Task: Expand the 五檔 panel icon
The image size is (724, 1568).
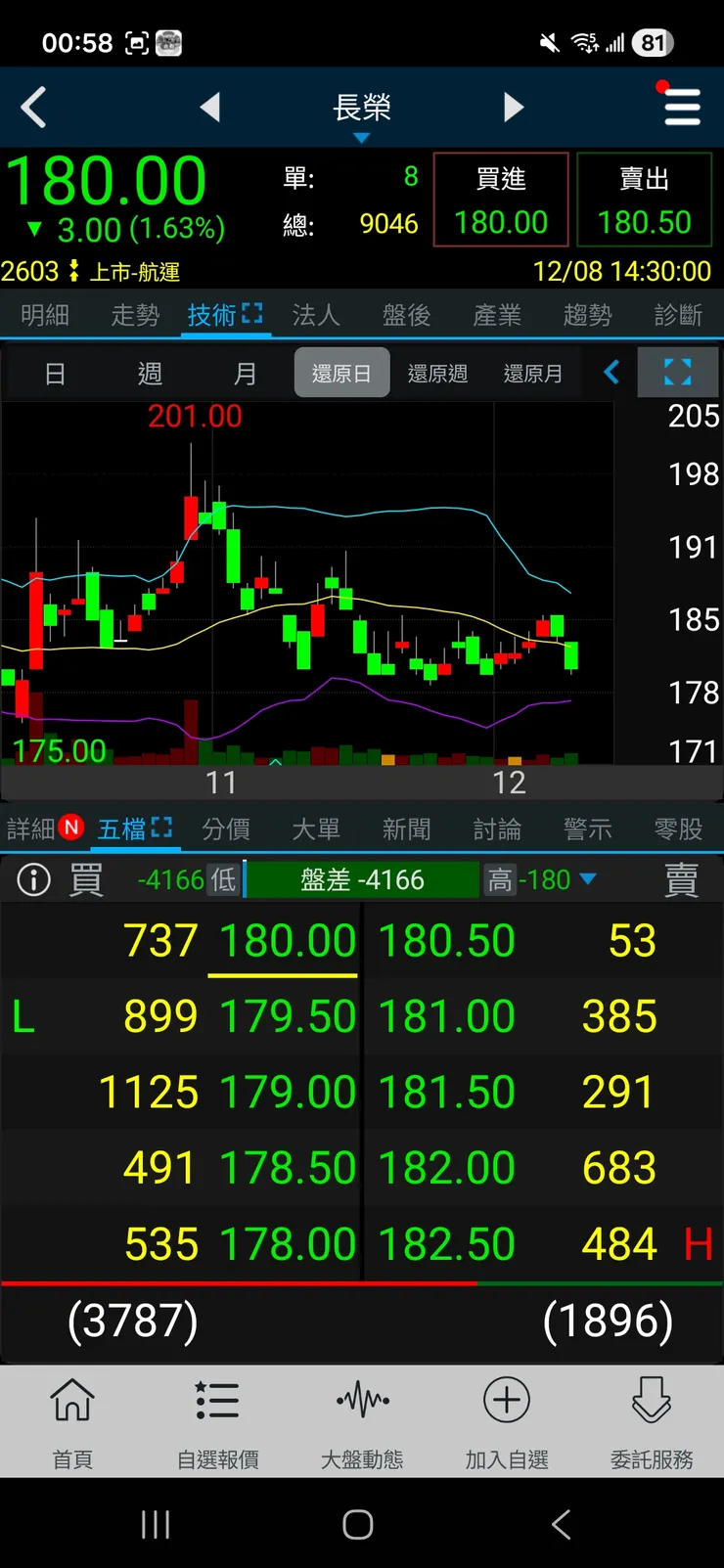Action: (x=161, y=828)
